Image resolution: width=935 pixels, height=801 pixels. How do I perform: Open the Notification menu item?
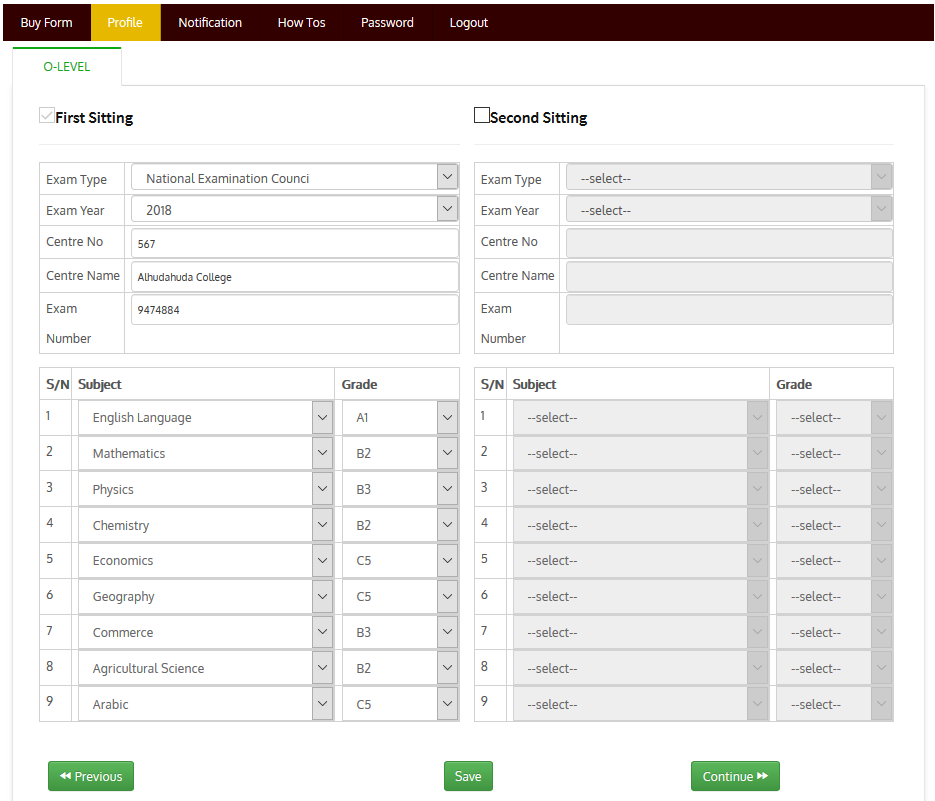click(x=210, y=23)
